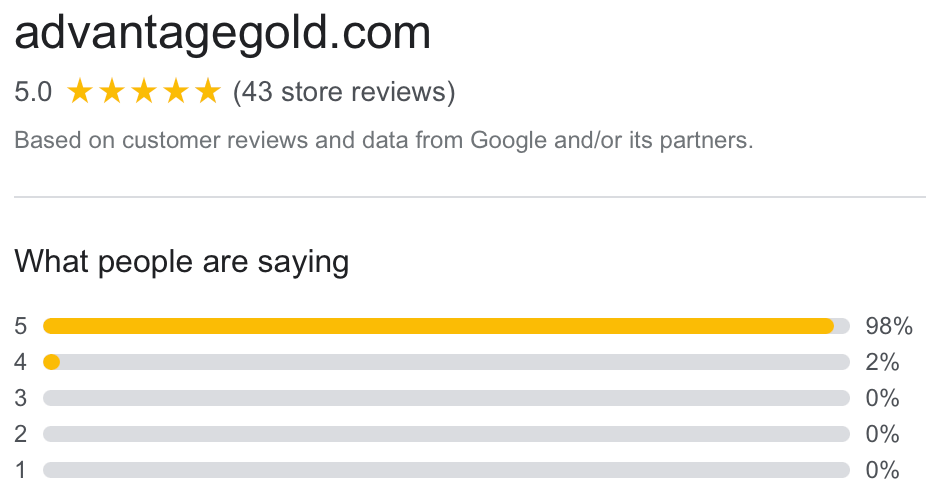Image resolution: width=926 pixels, height=498 pixels.
Task: Select the 3-star rating bar
Action: pyautogui.click(x=446, y=398)
